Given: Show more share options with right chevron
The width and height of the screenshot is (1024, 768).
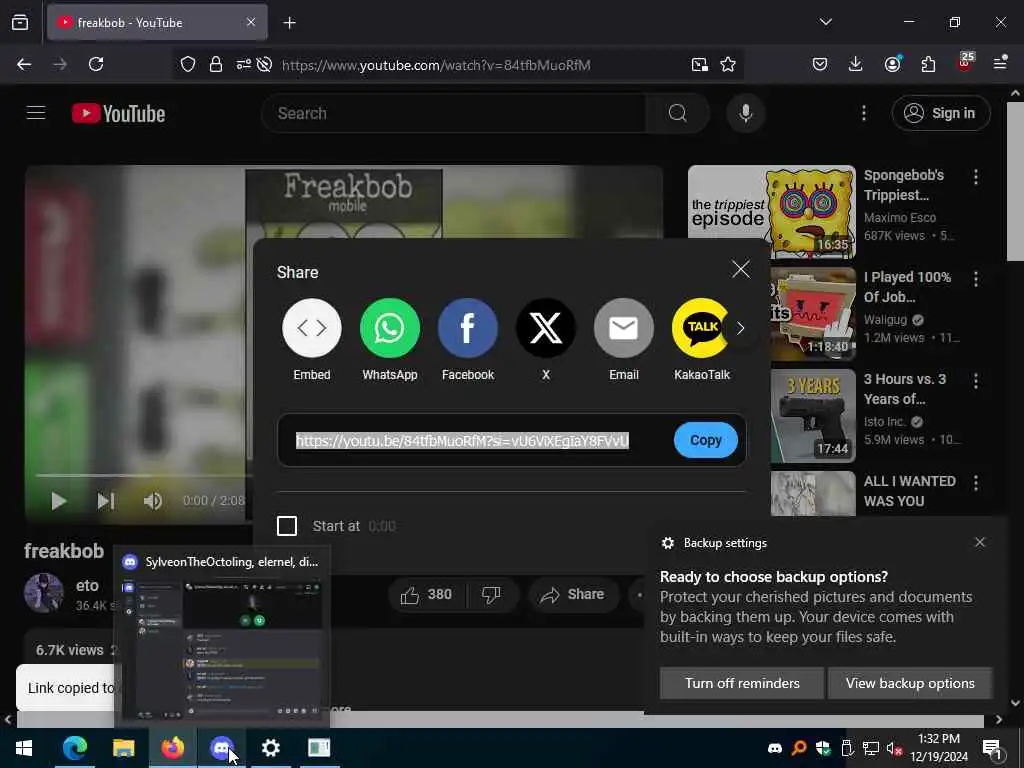Looking at the screenshot, I should coord(741,328).
